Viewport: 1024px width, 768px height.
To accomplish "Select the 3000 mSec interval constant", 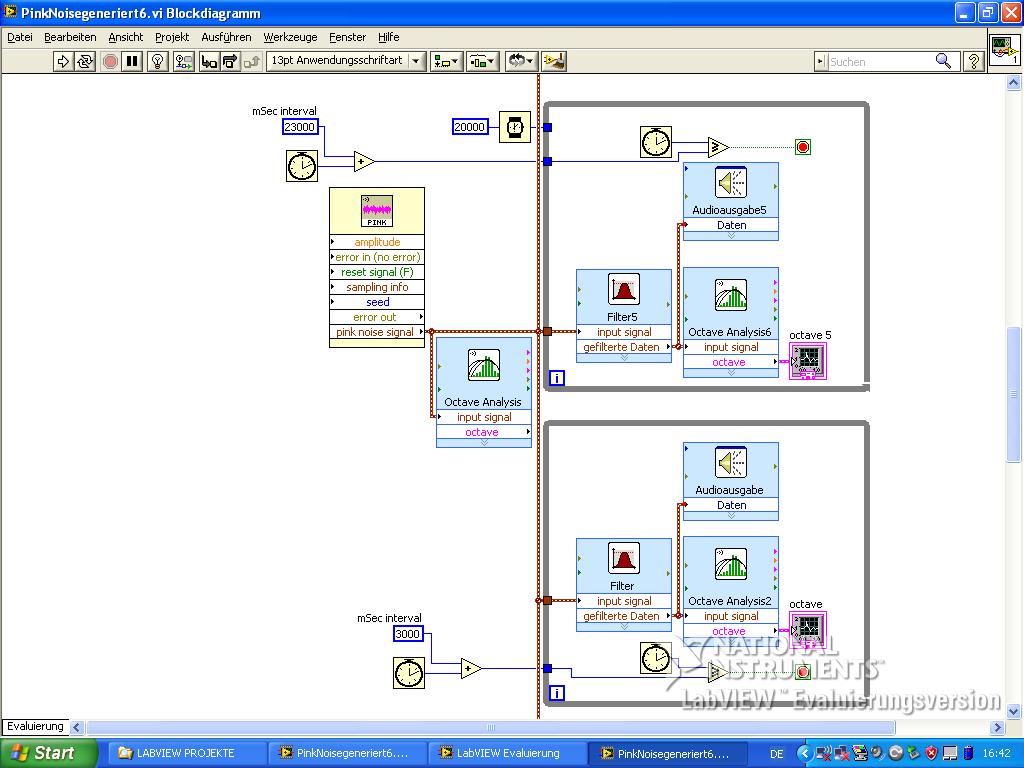I will click(408, 633).
